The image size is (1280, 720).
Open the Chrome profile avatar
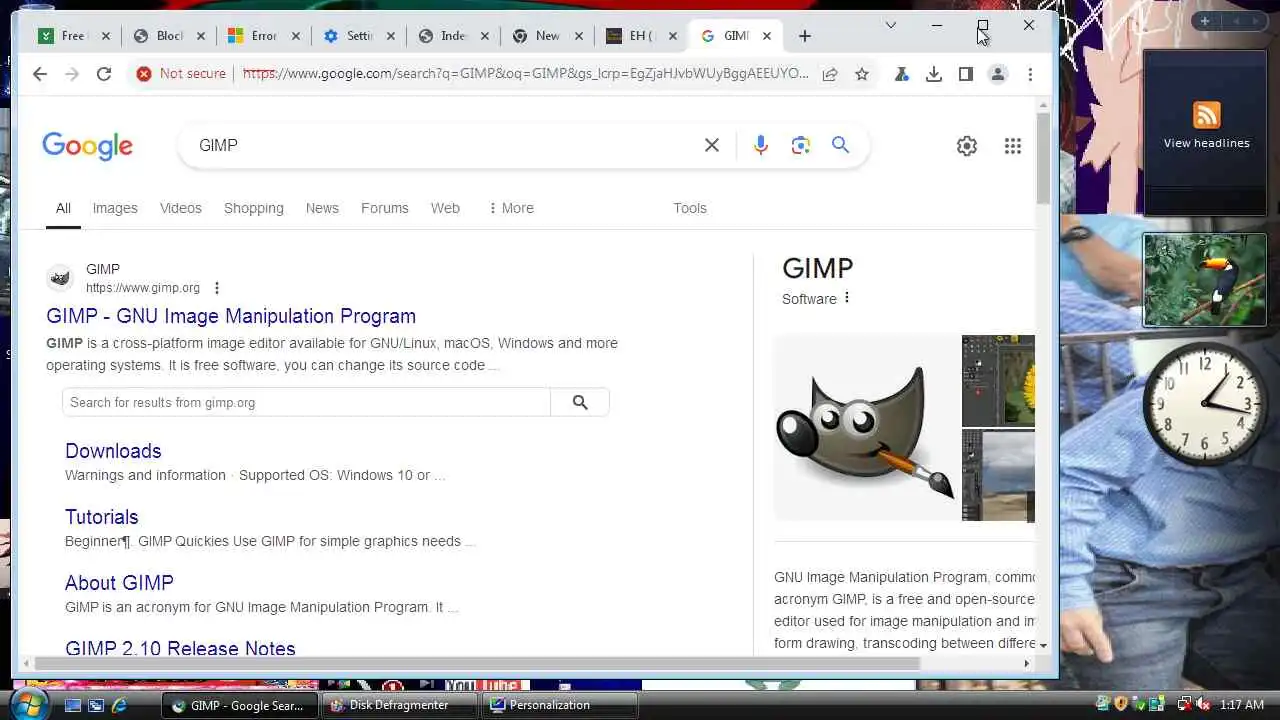coord(998,74)
